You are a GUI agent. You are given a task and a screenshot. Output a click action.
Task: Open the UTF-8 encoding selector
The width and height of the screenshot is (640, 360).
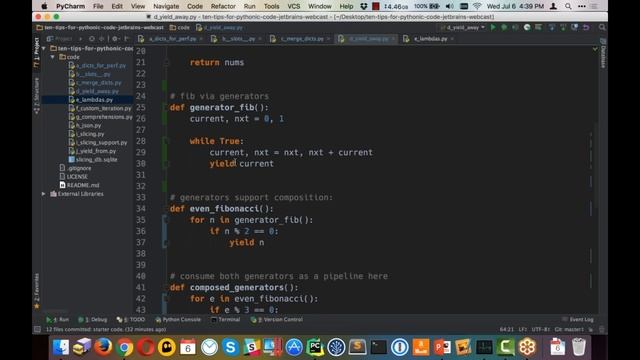tap(540, 329)
